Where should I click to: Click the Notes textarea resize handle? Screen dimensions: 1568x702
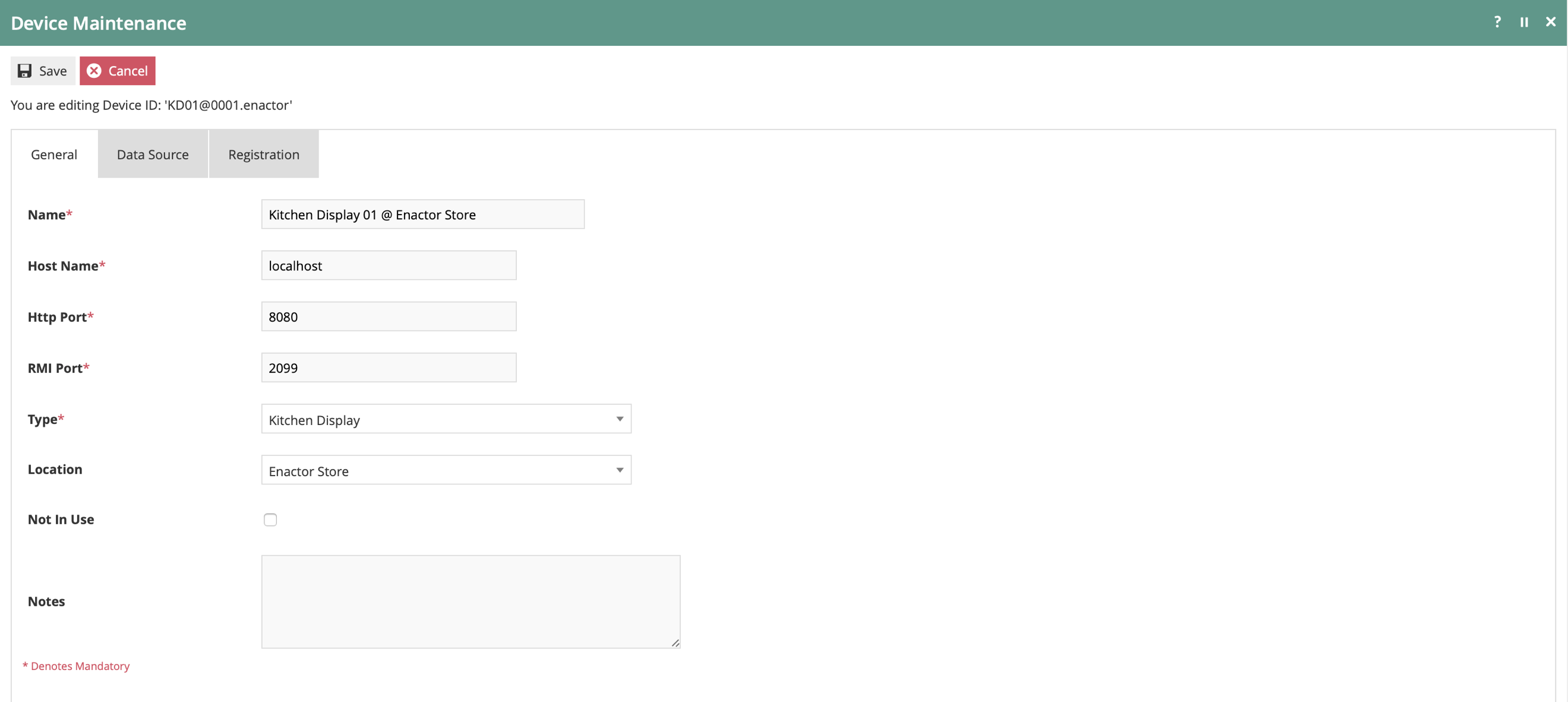click(675, 643)
